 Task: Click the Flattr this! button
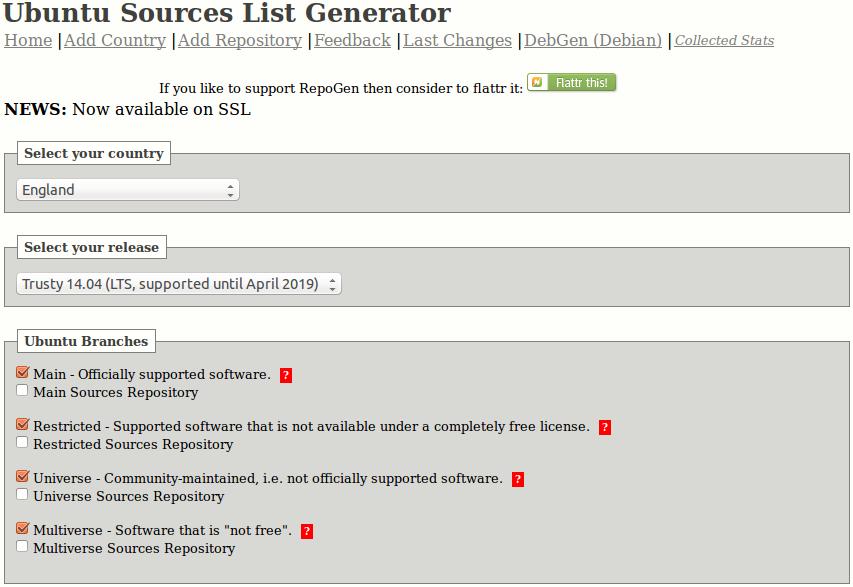click(572, 83)
